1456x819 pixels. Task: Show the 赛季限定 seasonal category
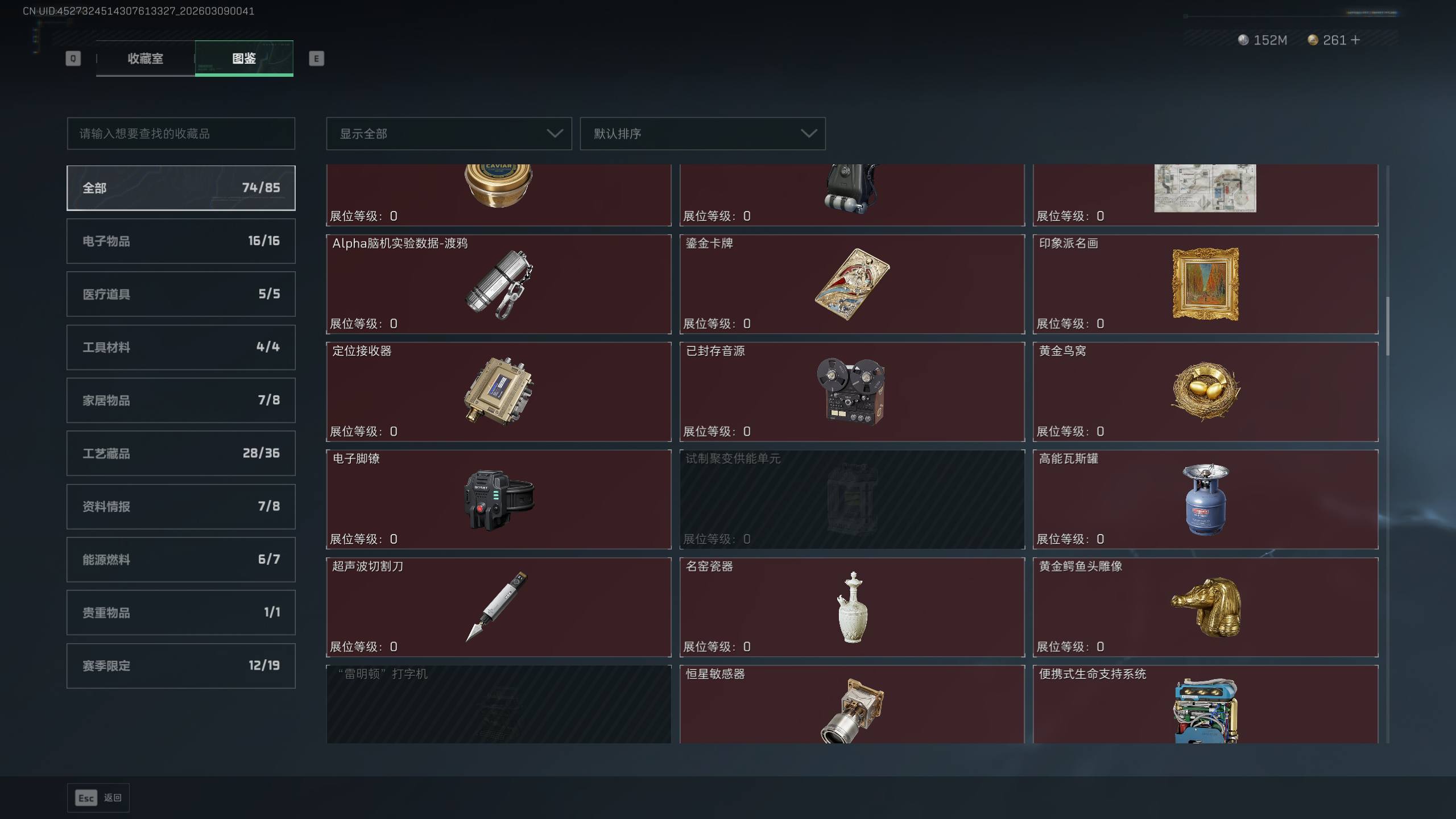click(181, 665)
